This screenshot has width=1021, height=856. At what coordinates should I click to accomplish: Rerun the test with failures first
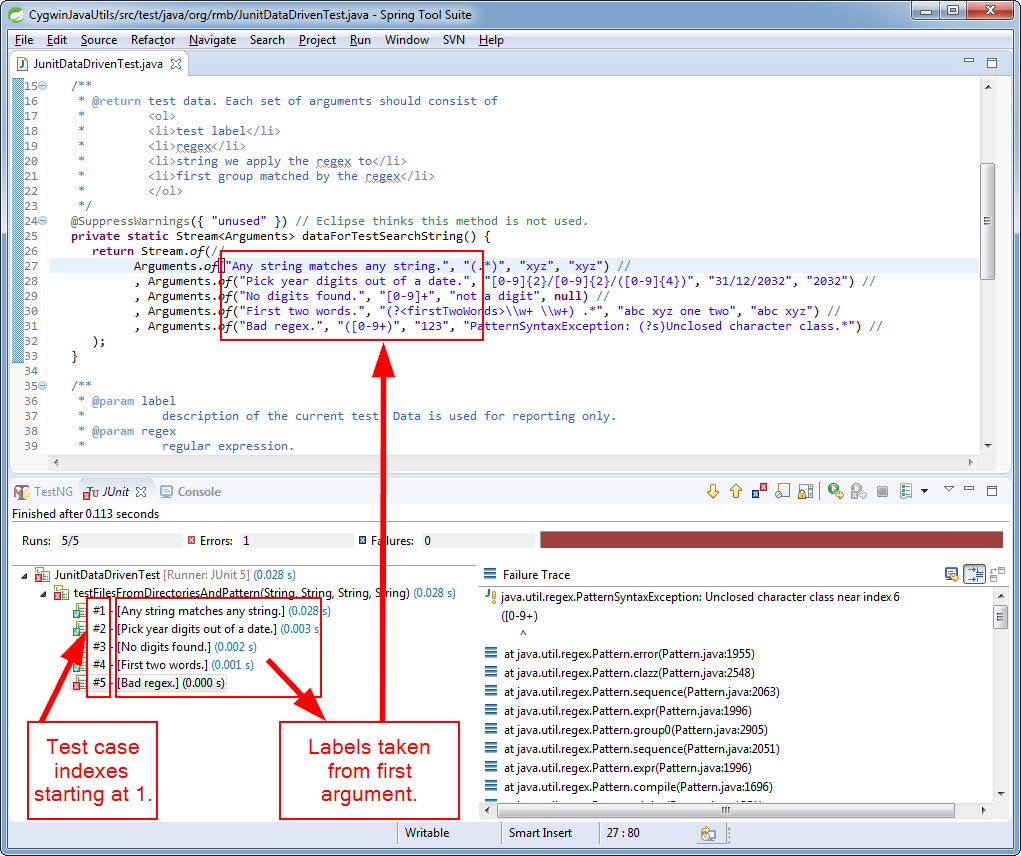(x=857, y=491)
